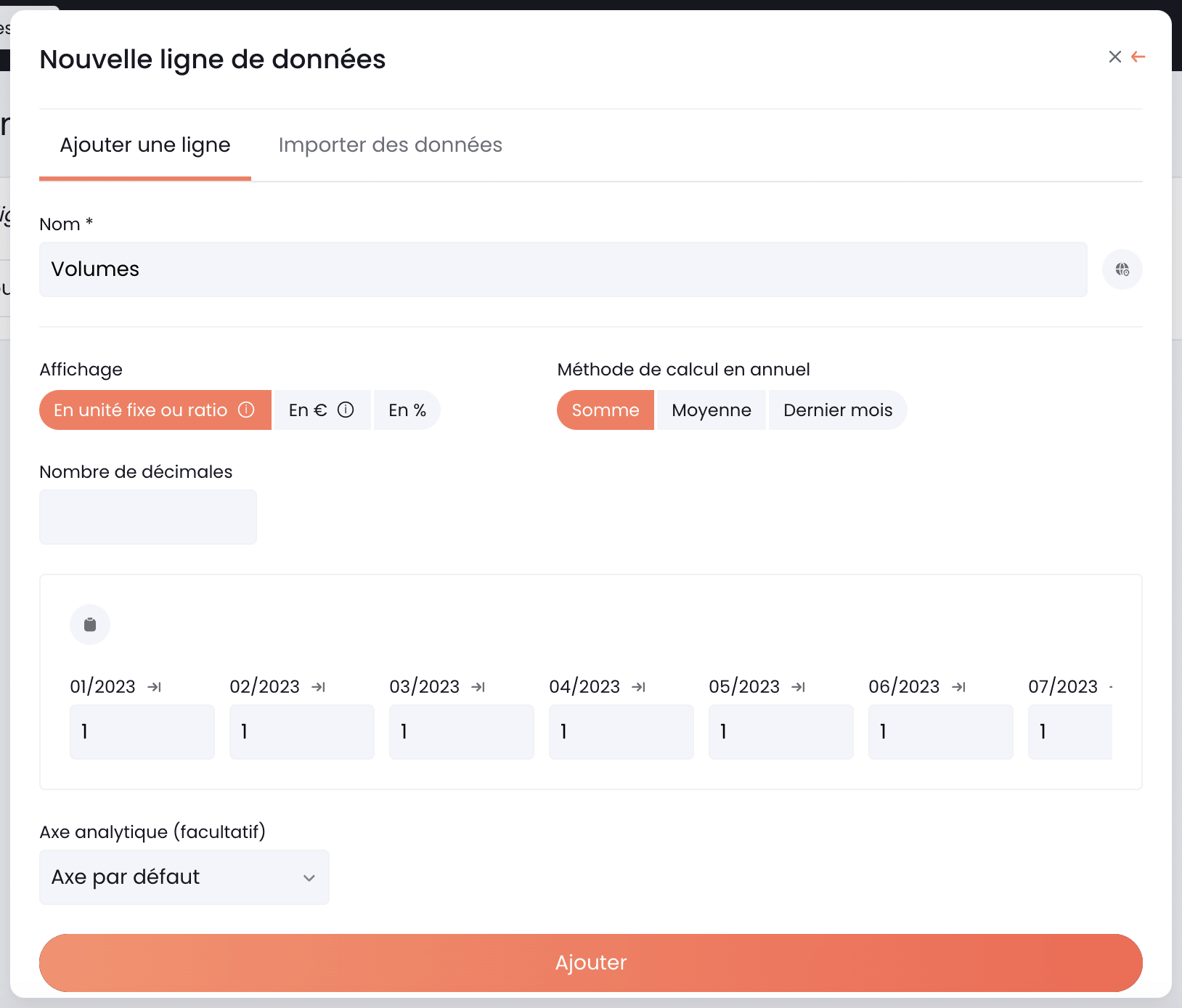Screen dimensions: 1182x1008
Task: Click the fill-right arrow next to 01/2023
Action: [x=155, y=686]
